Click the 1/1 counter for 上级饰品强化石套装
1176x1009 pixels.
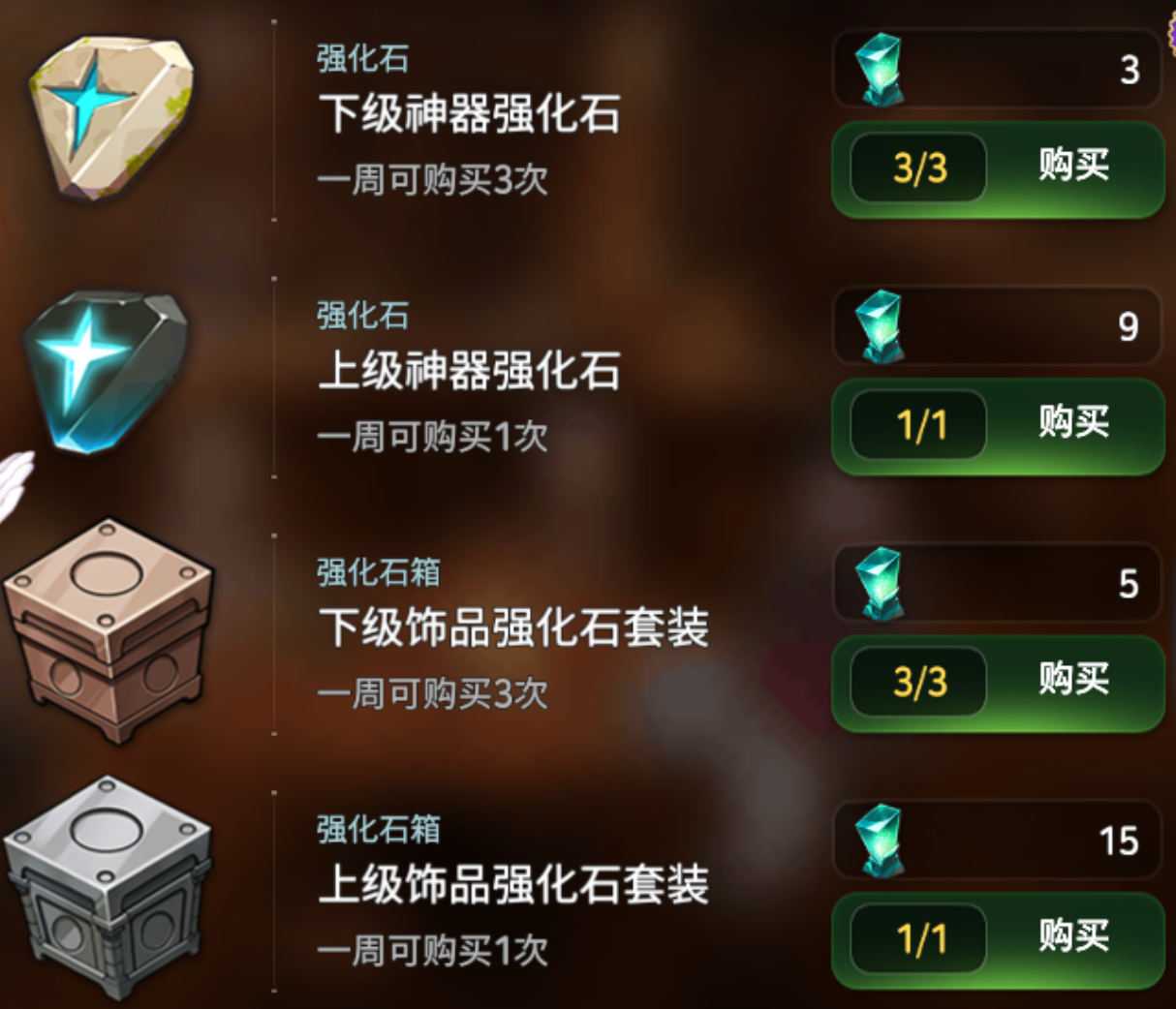[918, 939]
